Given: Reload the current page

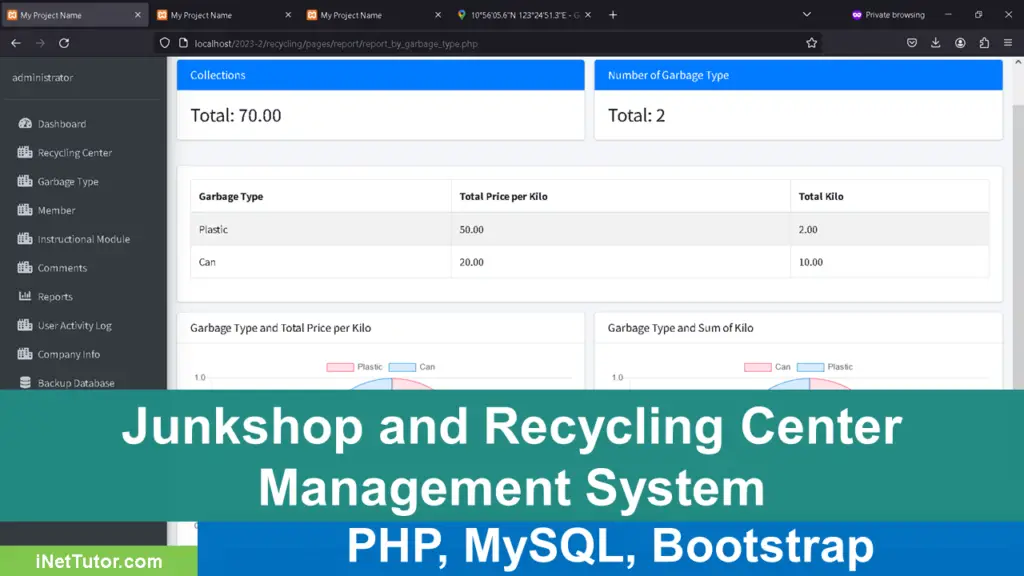Looking at the screenshot, I should 64,43.
